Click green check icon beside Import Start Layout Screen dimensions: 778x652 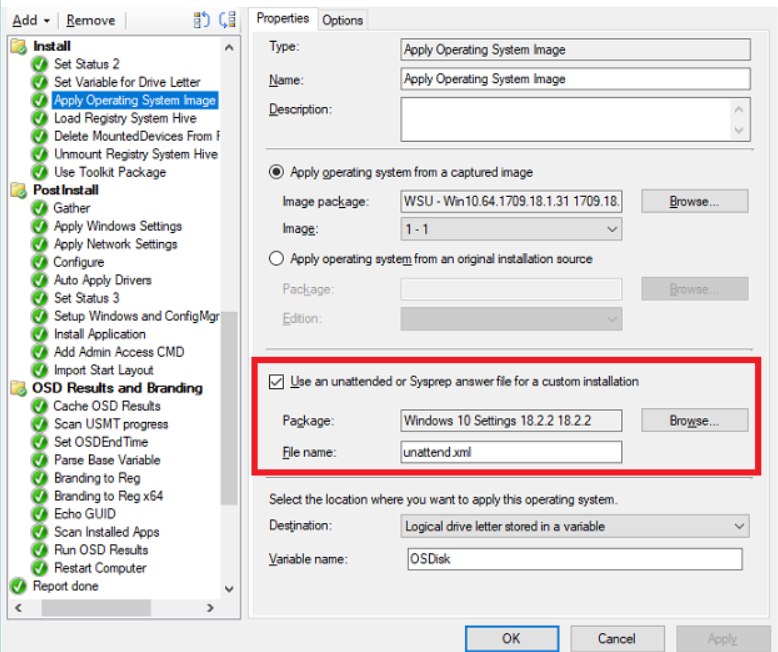[39, 370]
